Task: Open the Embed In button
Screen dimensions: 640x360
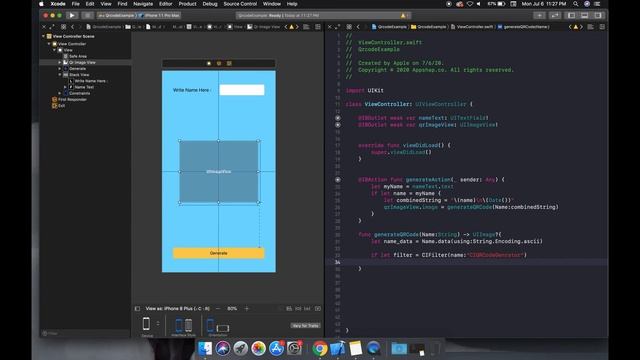Action: click(x=318, y=309)
